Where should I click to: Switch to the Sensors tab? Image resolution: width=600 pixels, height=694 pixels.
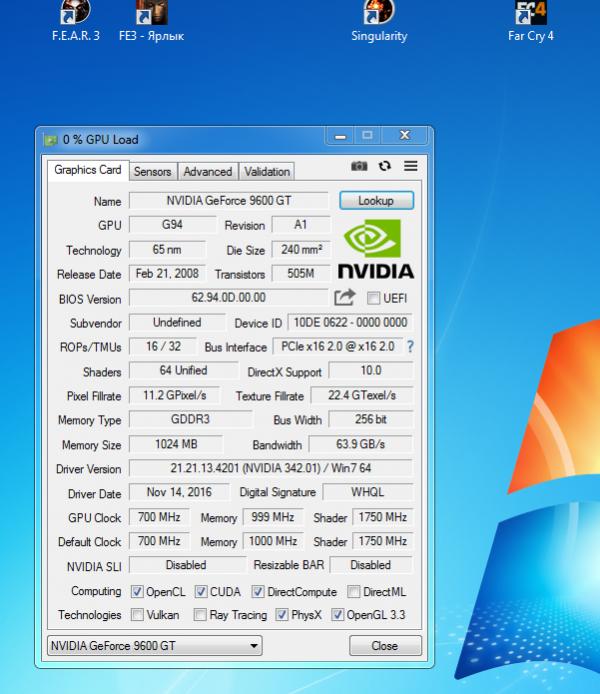tap(153, 172)
